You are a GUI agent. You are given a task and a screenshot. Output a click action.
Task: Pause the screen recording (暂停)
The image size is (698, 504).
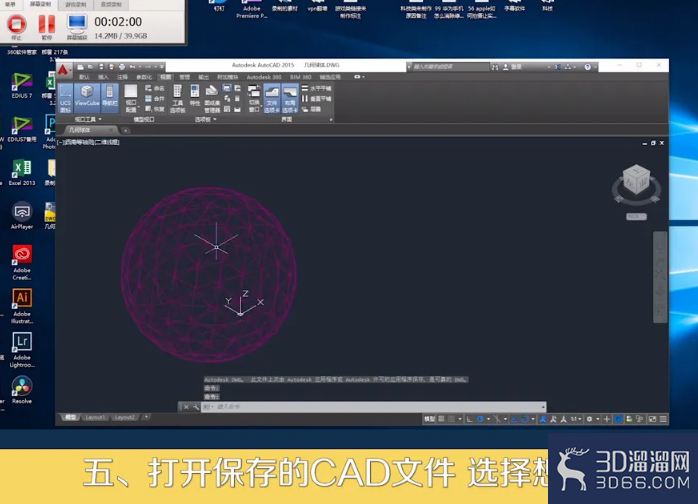click(x=47, y=27)
